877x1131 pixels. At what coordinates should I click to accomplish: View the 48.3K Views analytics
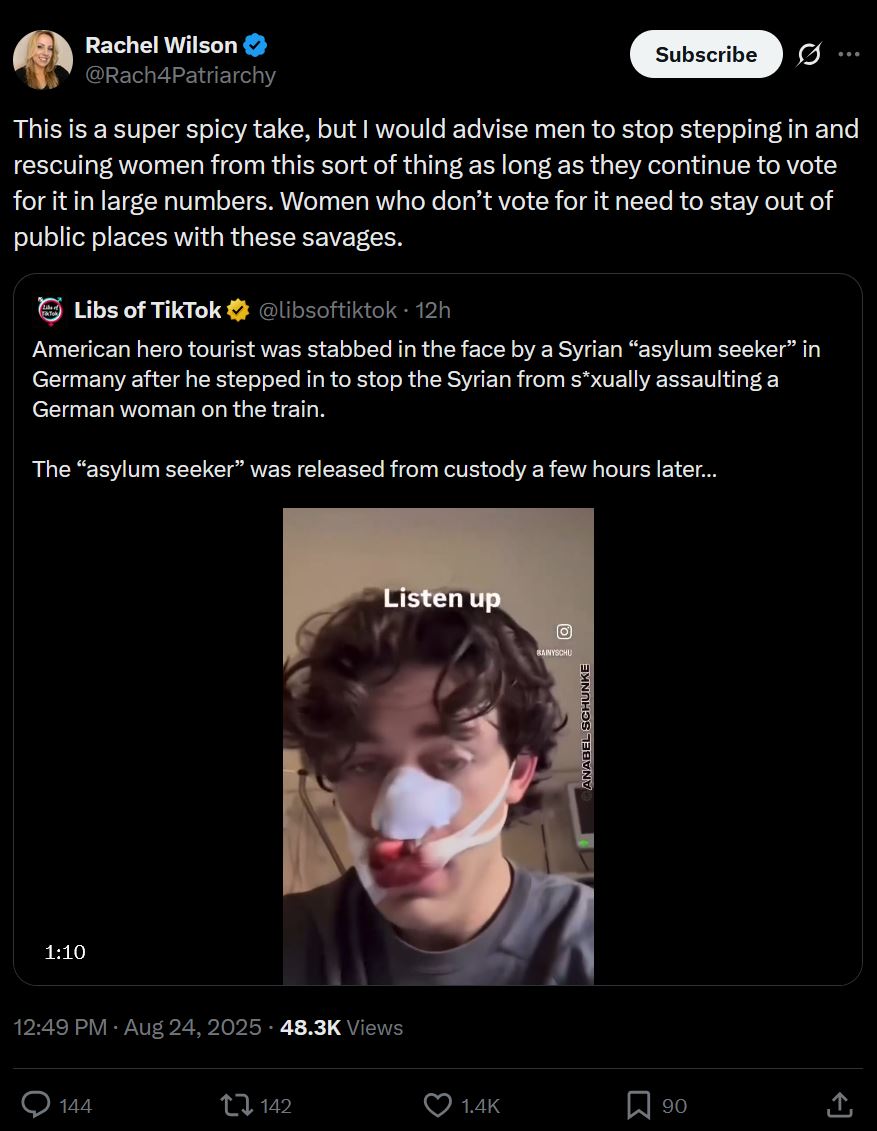pos(342,1027)
